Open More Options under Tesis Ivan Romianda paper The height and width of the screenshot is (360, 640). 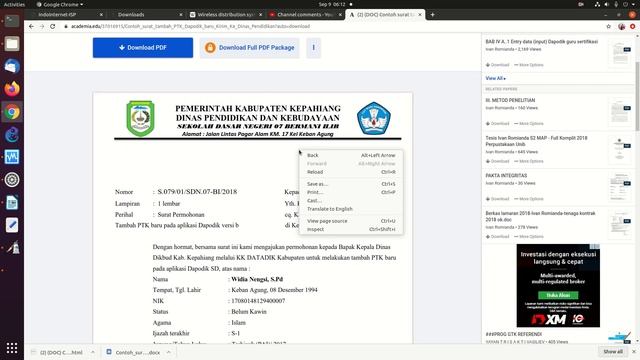point(529,161)
